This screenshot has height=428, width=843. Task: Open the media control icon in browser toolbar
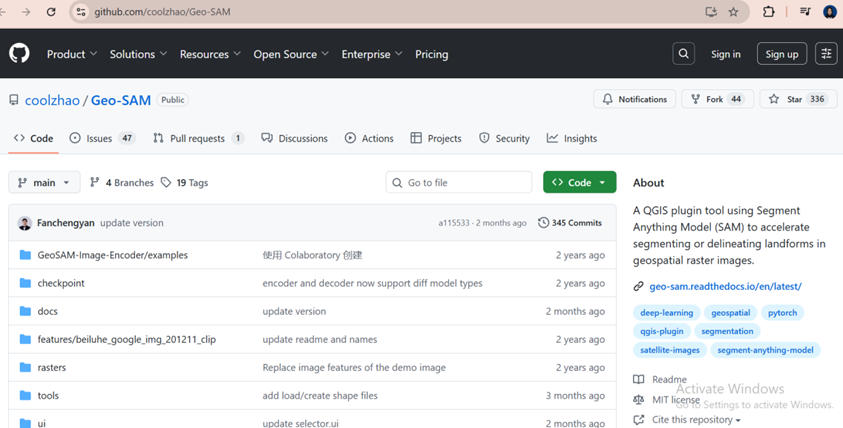805,11
